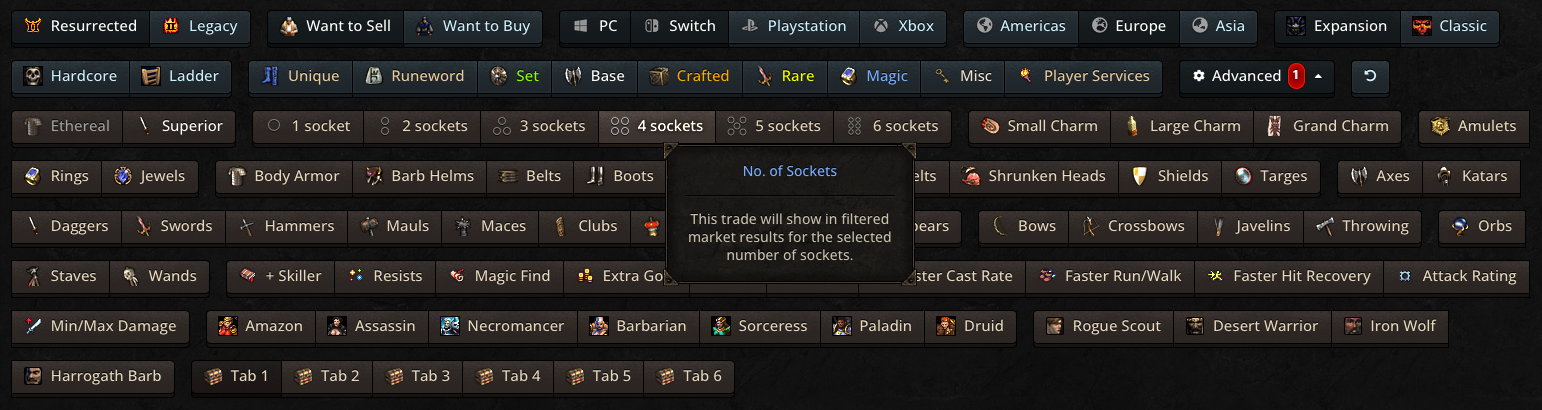Choose the Playstation platform option
1542x410 pixels.
[794, 26]
